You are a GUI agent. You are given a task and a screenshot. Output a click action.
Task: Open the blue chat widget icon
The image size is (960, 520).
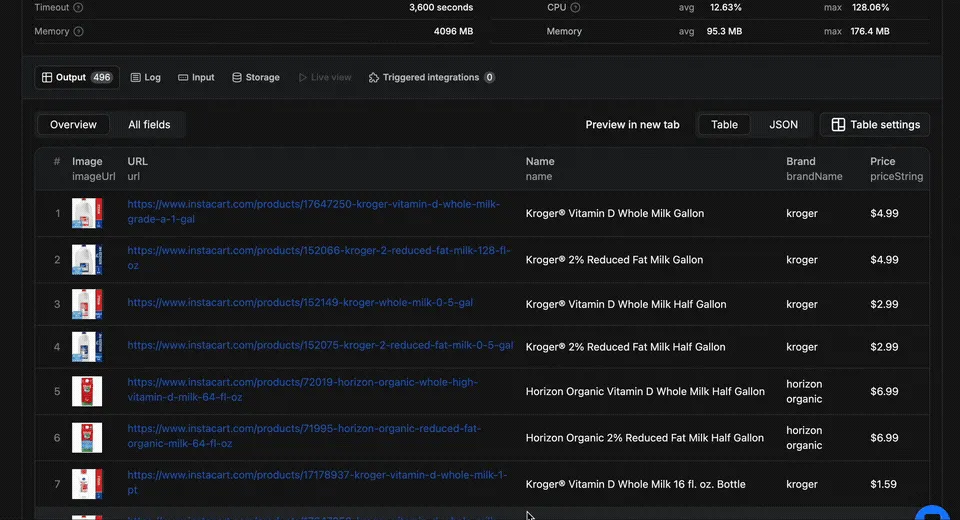tap(934, 512)
